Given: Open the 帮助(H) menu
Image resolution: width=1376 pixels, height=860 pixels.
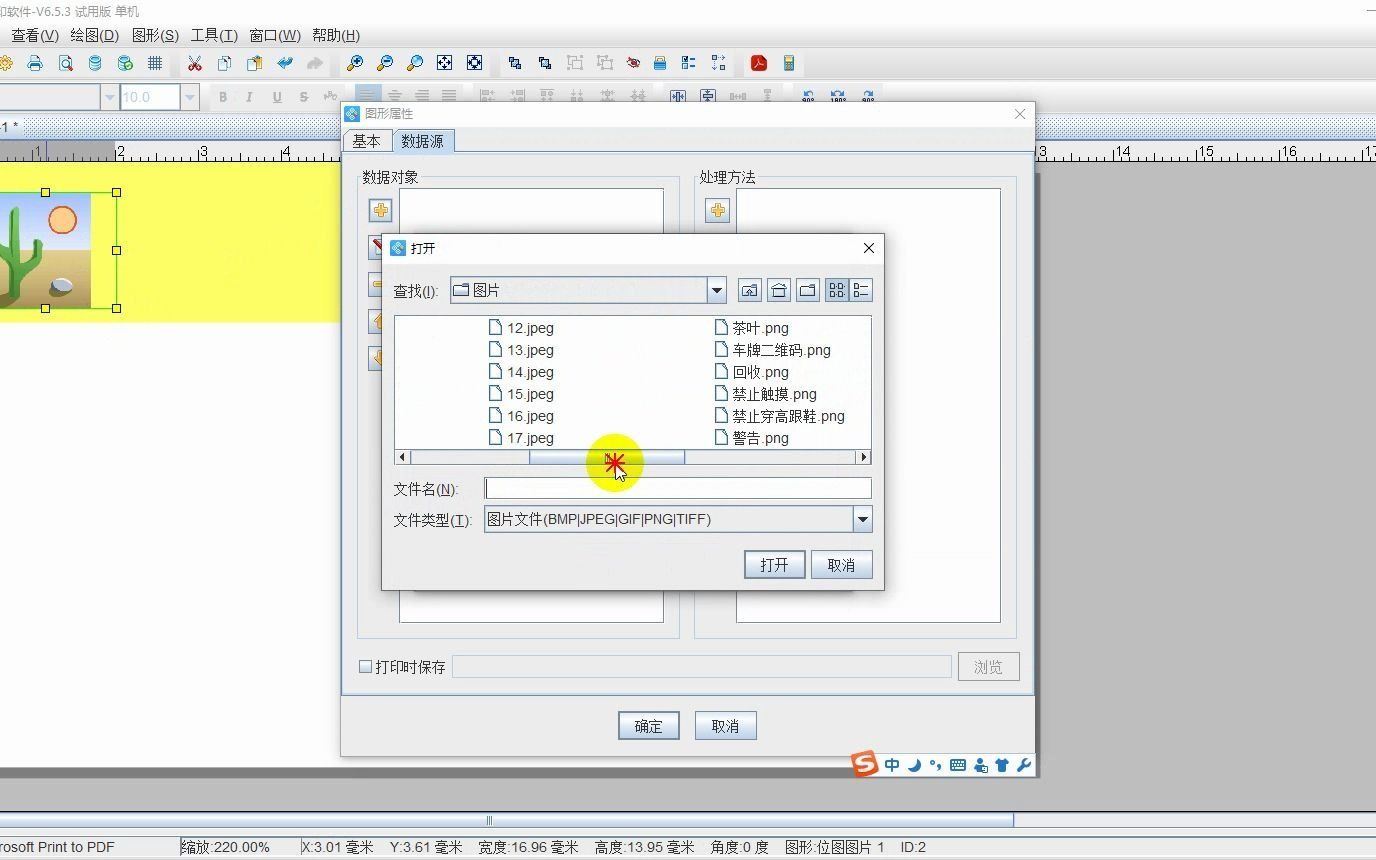Looking at the screenshot, I should [x=336, y=35].
